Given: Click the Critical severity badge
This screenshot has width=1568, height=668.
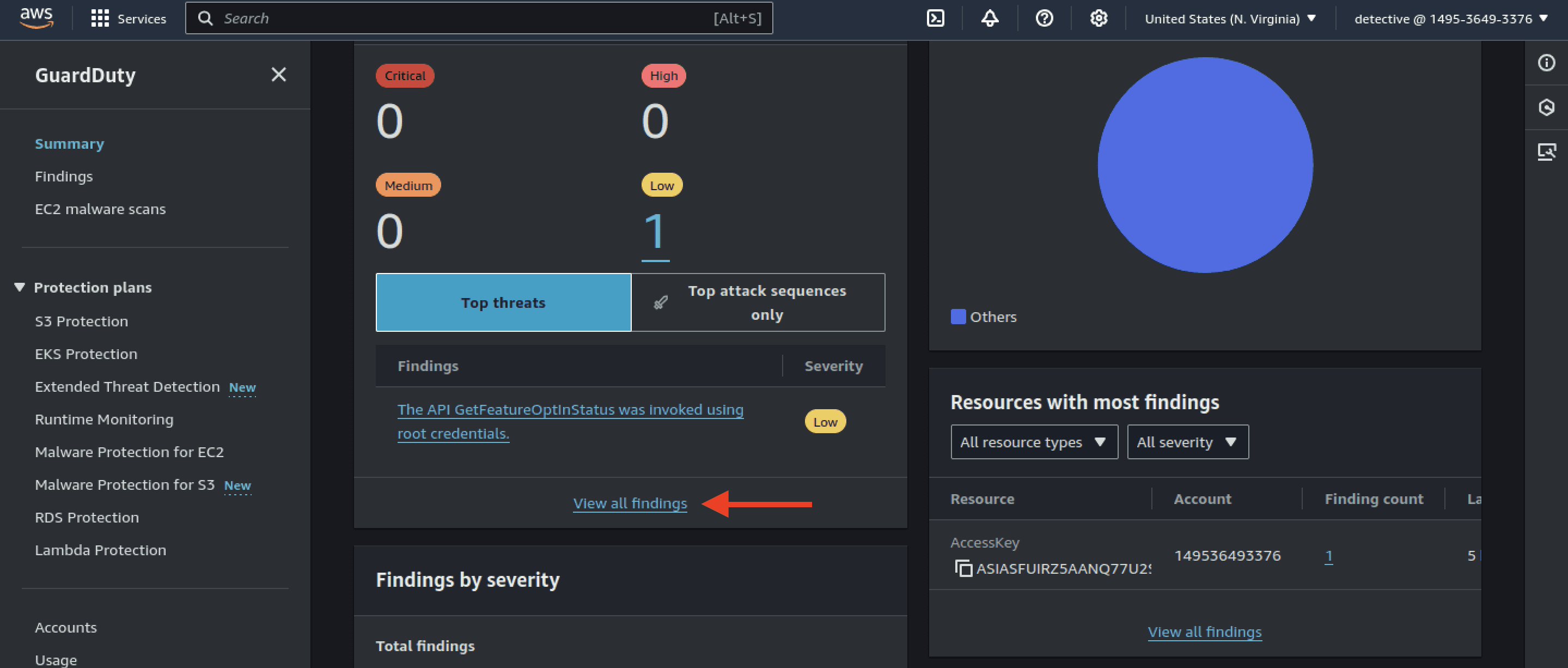Looking at the screenshot, I should click(x=405, y=76).
